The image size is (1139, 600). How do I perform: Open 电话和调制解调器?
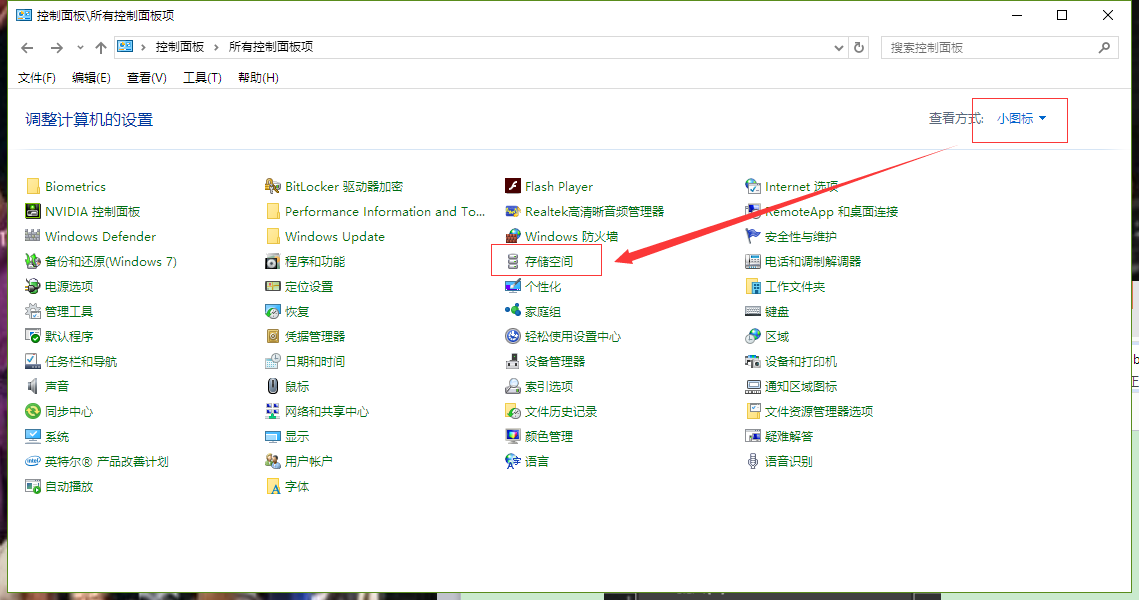pos(803,262)
